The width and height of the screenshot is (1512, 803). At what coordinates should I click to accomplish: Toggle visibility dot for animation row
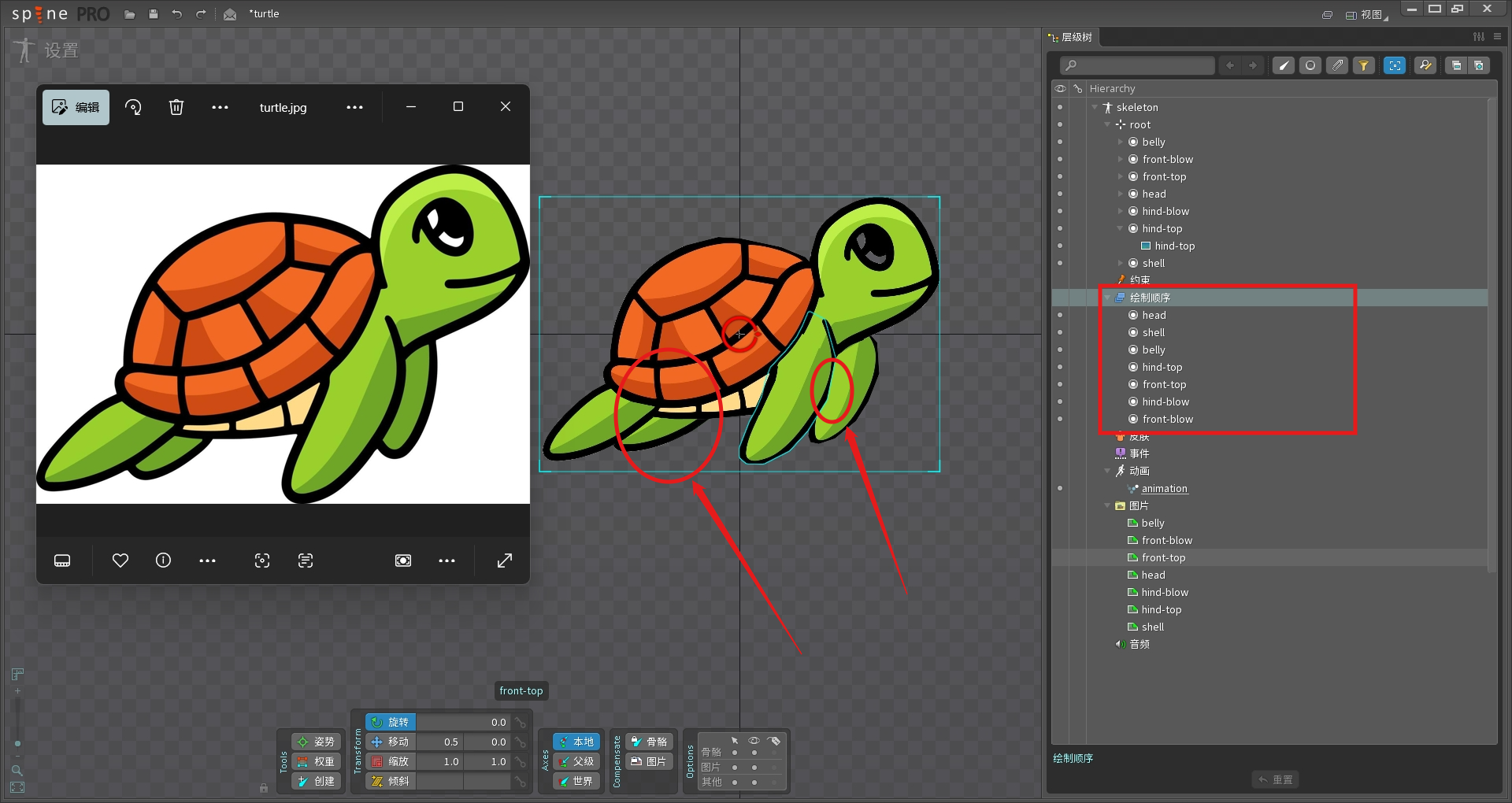click(1060, 488)
